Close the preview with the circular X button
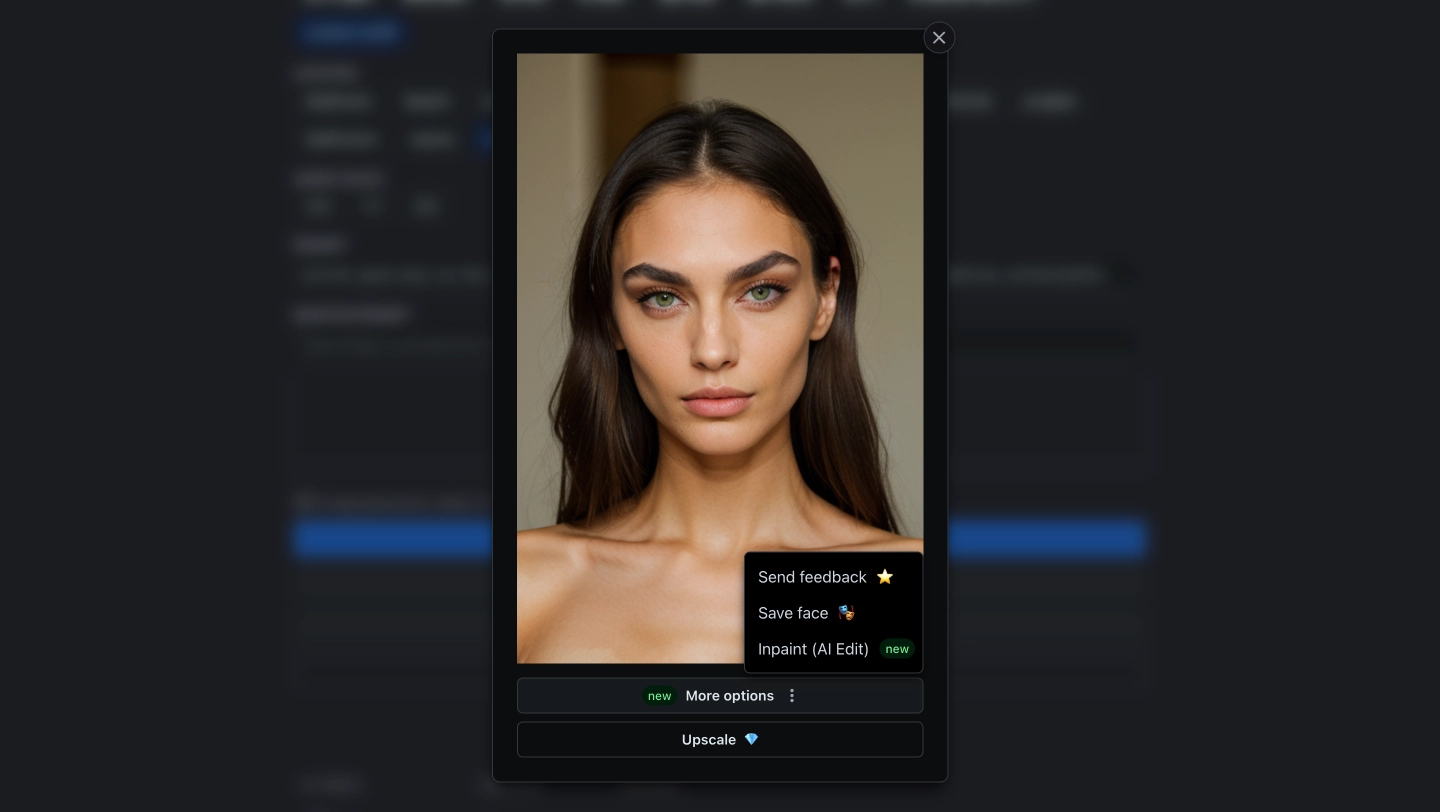 938,37
